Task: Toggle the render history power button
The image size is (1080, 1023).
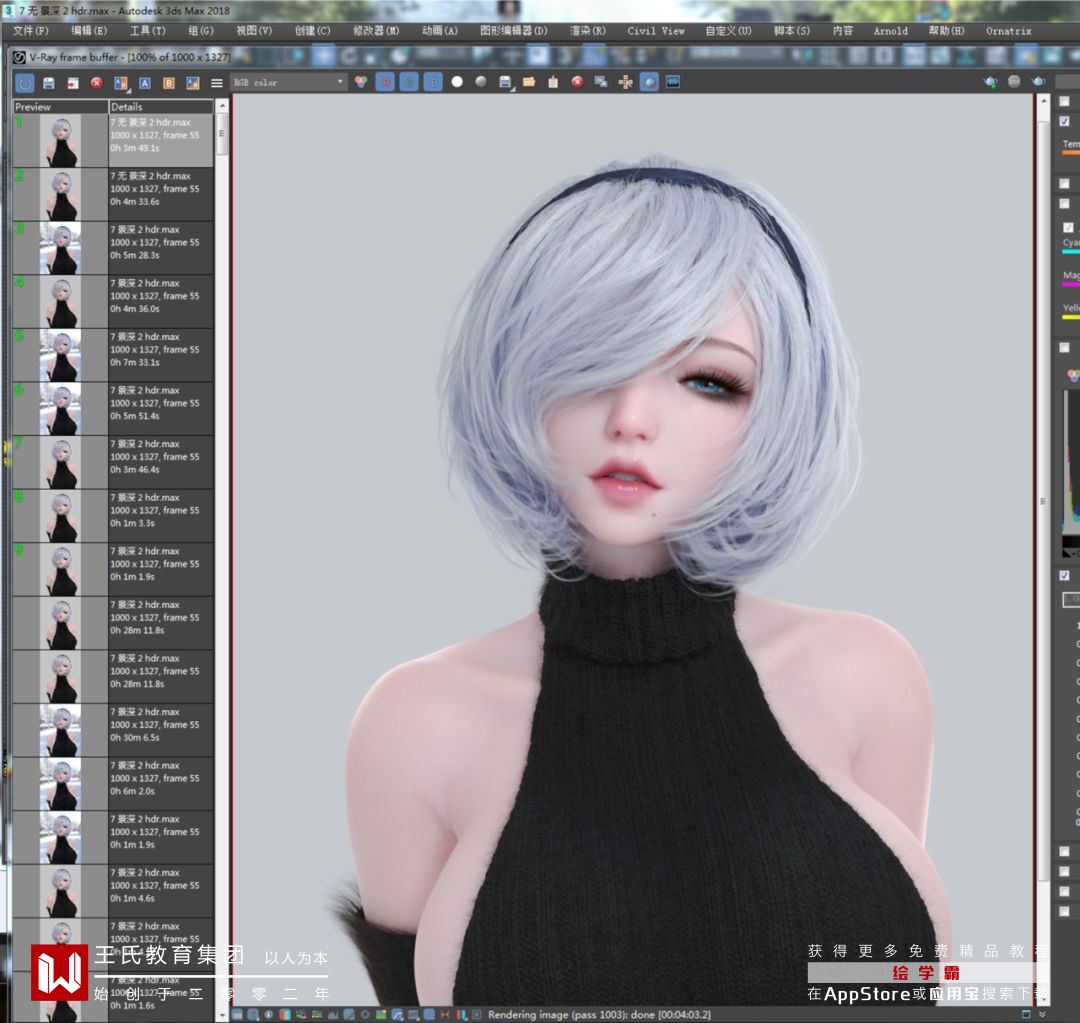Action: coord(25,83)
